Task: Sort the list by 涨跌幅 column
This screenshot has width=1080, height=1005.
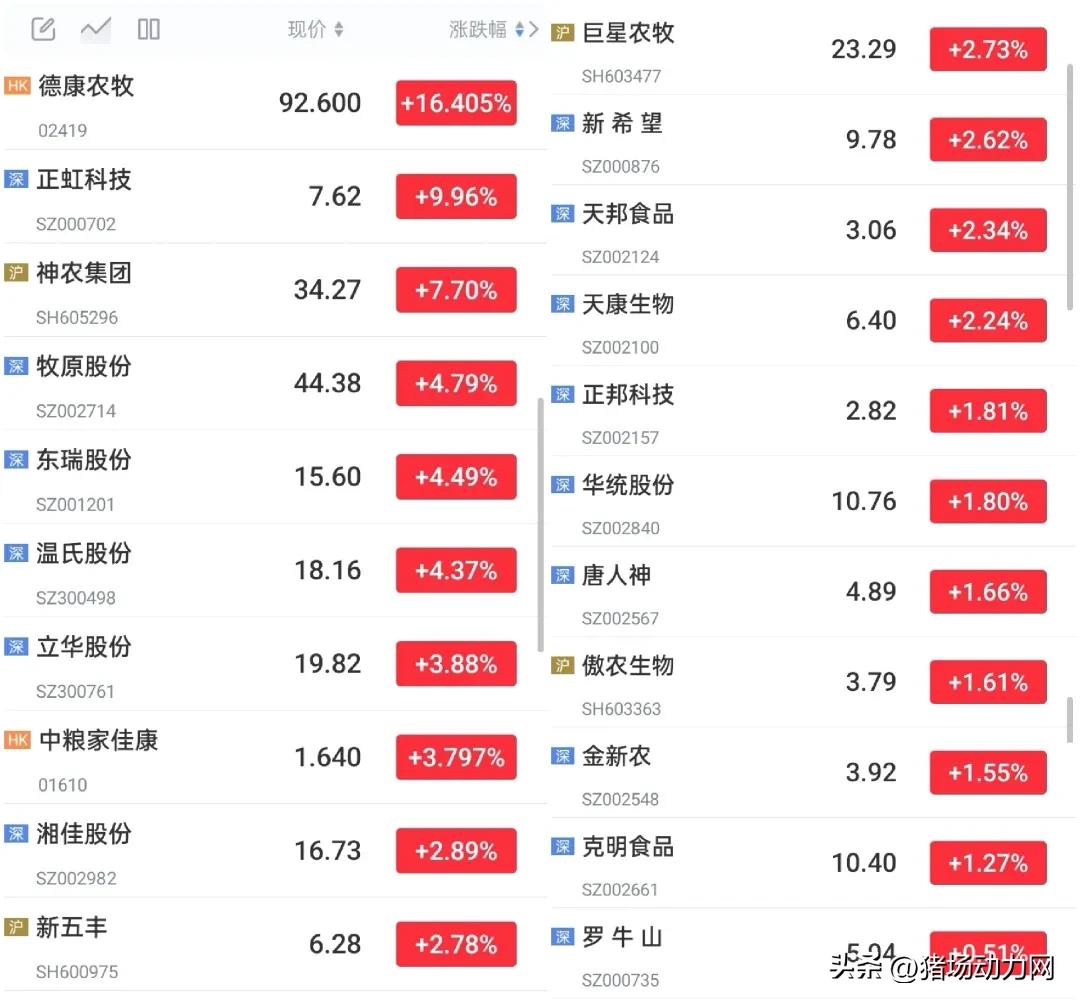Action: (x=486, y=30)
